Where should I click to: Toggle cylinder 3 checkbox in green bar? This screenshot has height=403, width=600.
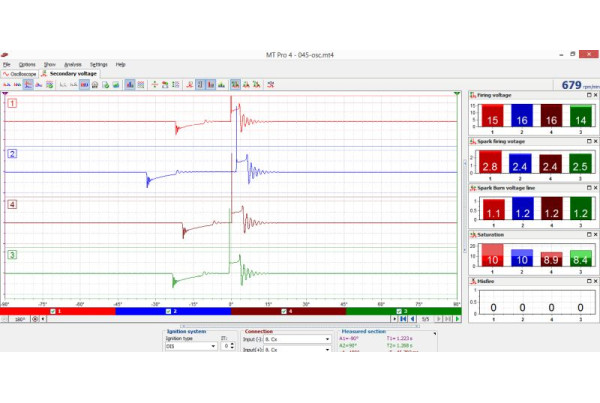point(398,311)
